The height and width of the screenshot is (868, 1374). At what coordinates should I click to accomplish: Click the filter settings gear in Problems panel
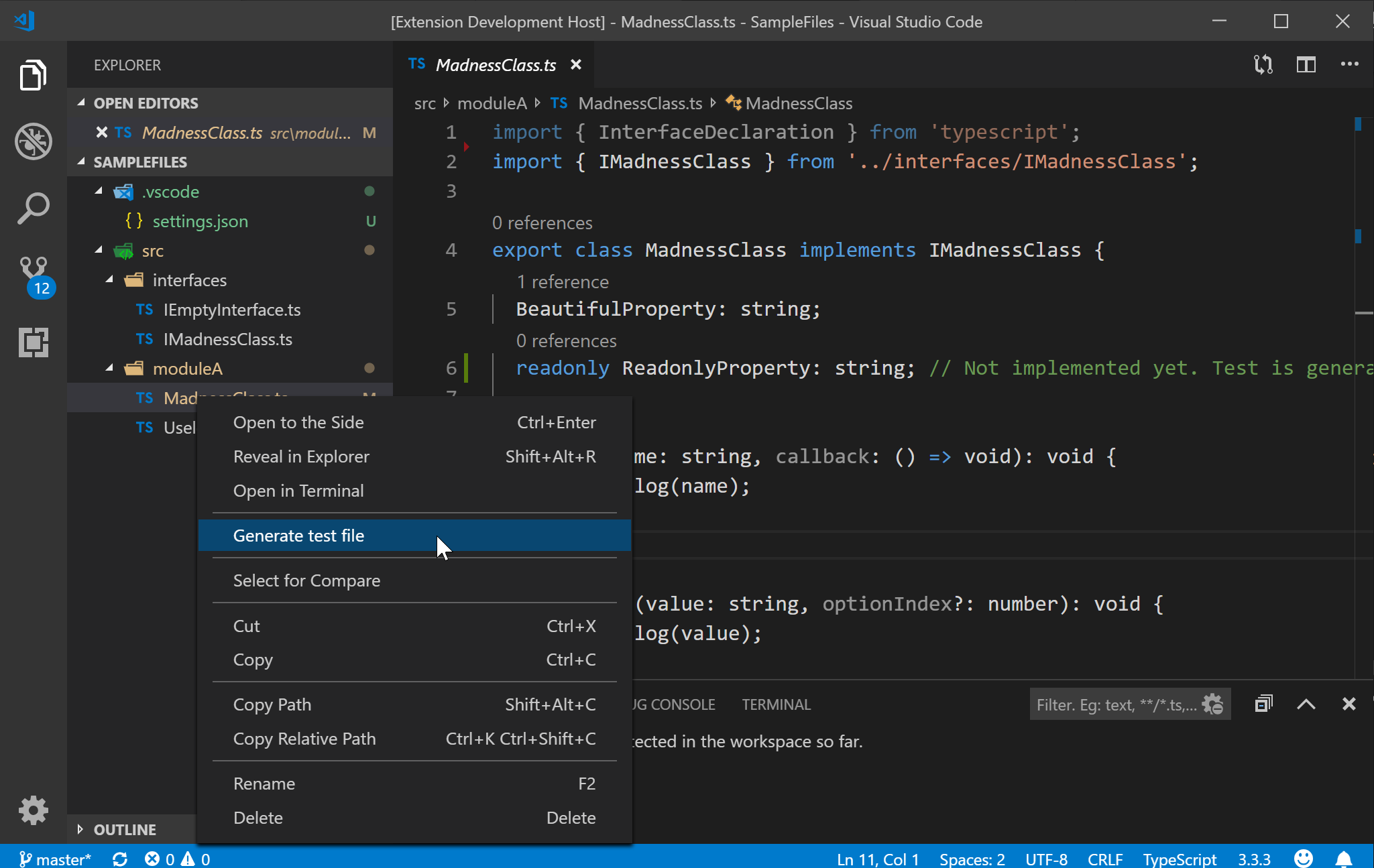click(x=1212, y=704)
